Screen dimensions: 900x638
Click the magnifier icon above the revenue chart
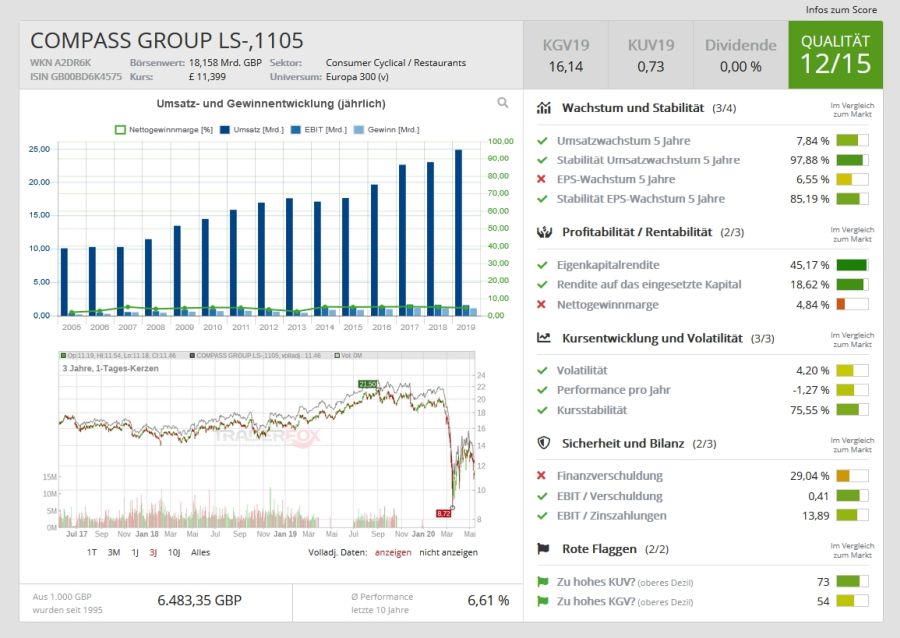[503, 103]
